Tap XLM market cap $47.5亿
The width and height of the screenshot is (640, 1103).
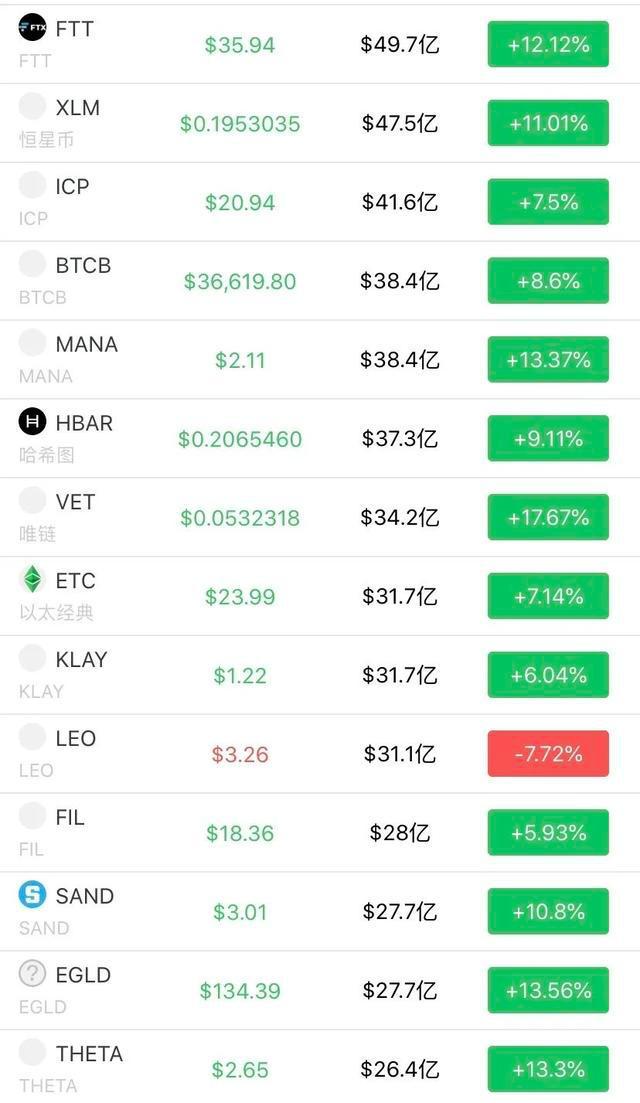click(x=399, y=123)
